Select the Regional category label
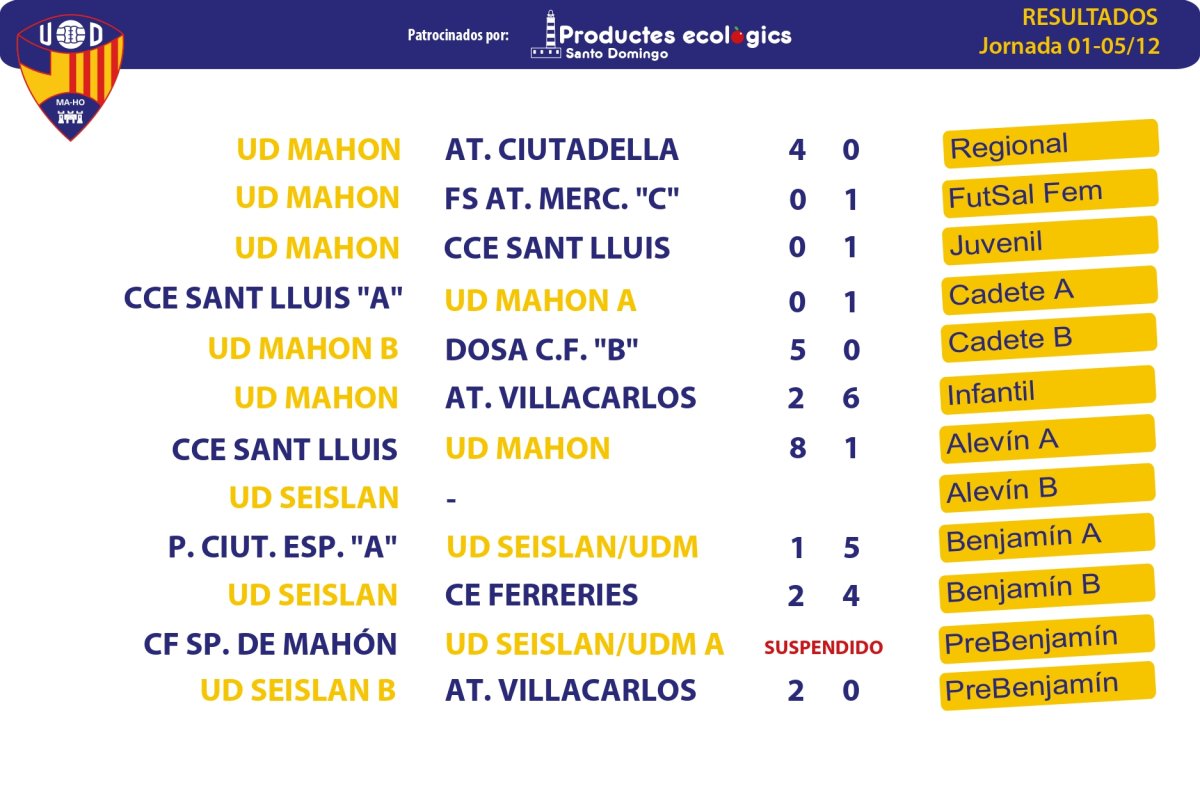The width and height of the screenshot is (1200, 800). pyautogui.click(x=1050, y=144)
